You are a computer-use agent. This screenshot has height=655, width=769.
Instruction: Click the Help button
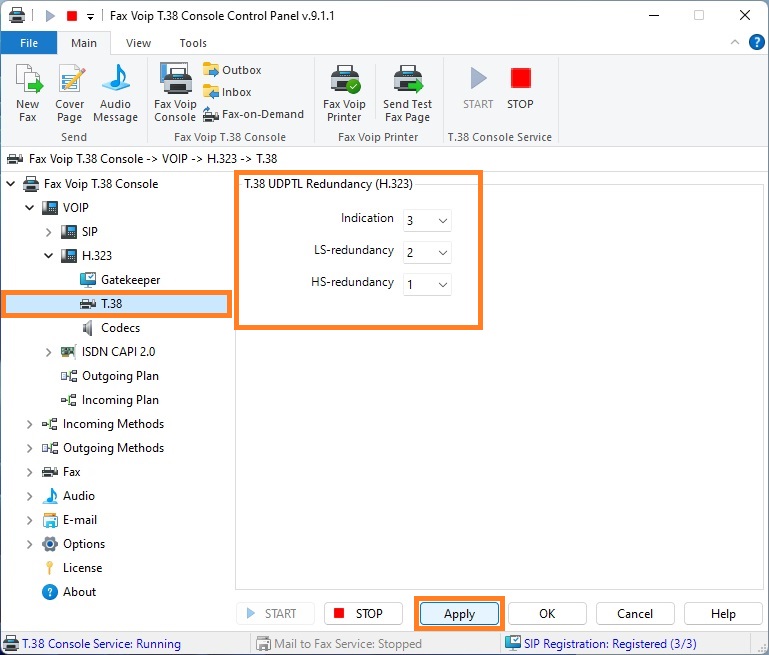(723, 613)
